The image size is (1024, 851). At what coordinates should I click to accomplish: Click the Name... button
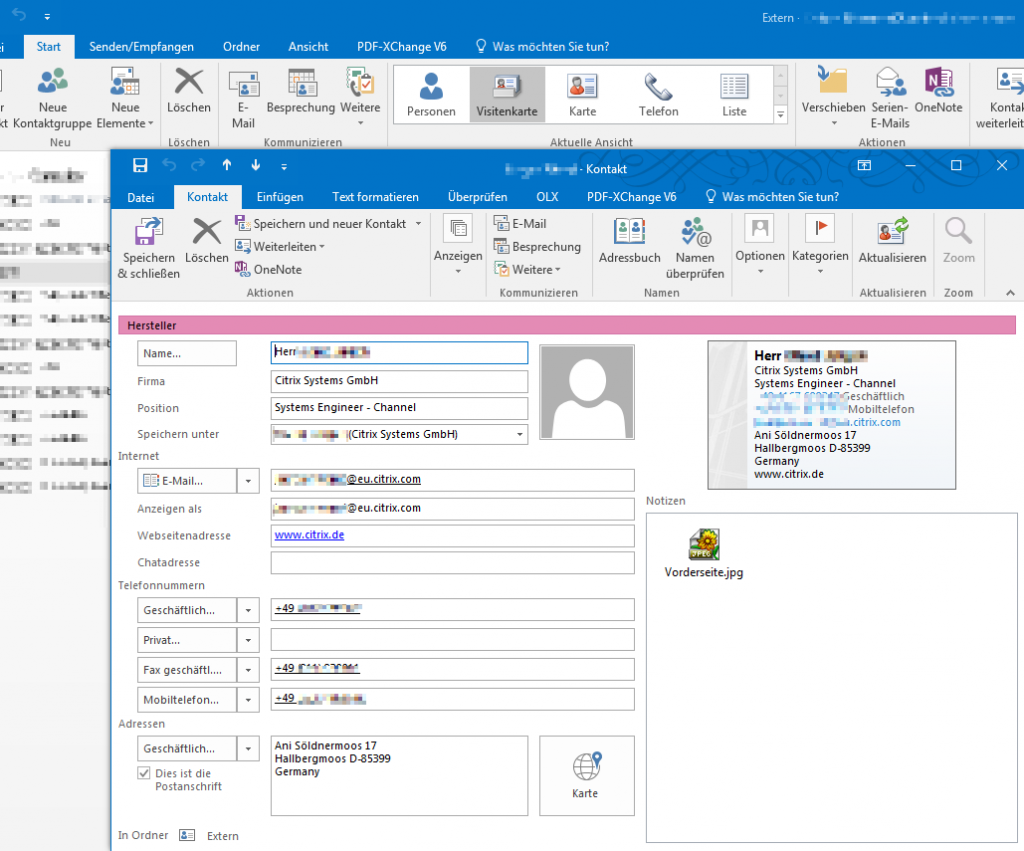187,353
